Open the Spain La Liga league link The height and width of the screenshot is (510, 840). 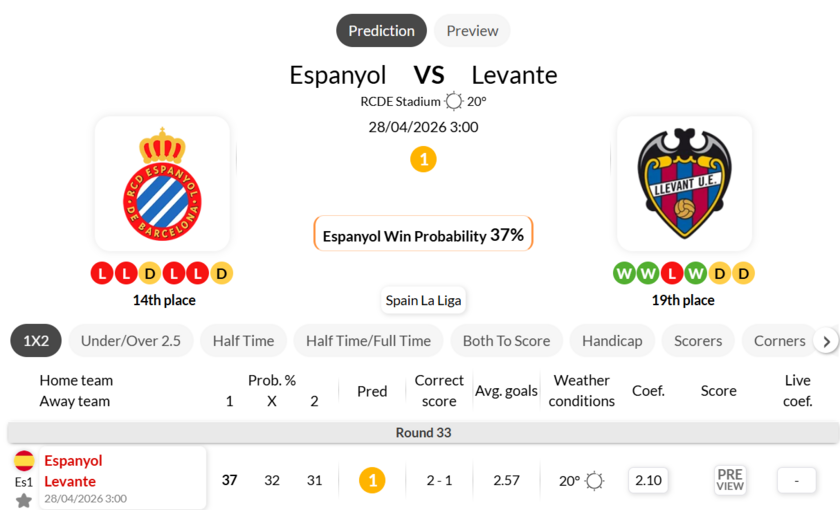[423, 300]
